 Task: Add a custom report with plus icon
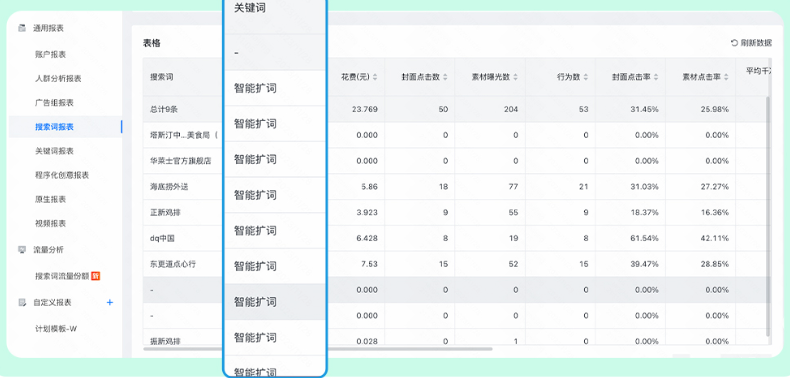point(110,302)
